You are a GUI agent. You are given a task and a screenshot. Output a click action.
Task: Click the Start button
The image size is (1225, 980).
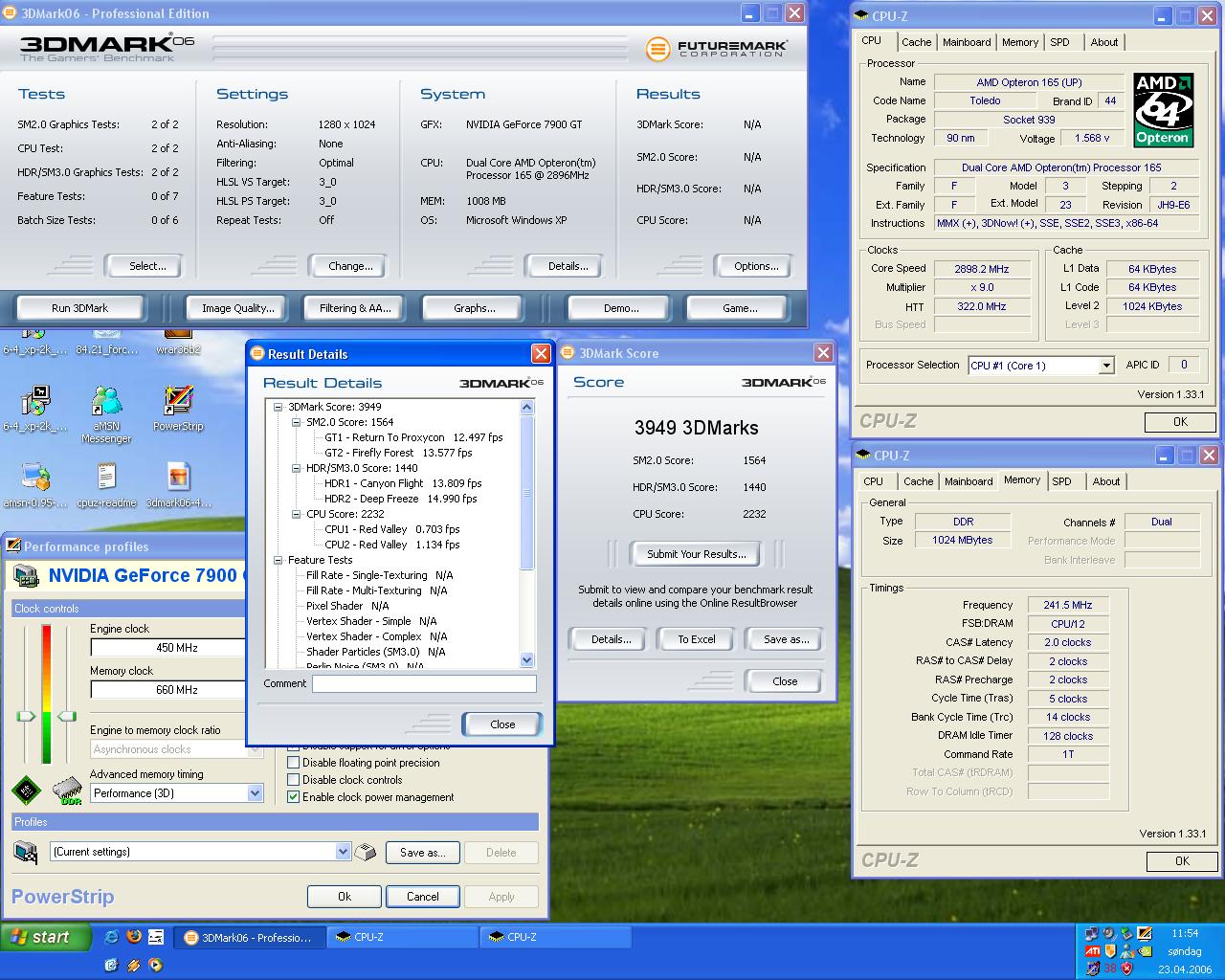coord(45,937)
